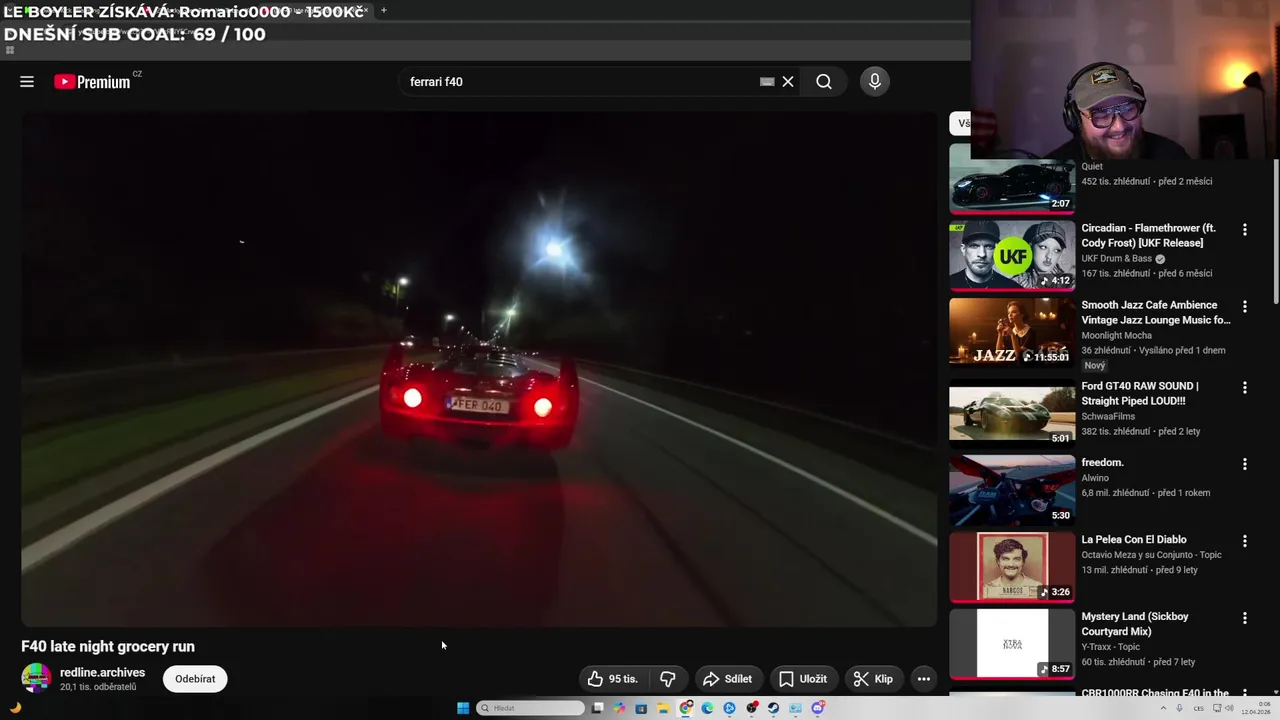Show hidden system tray icons chevron

pos(1164,708)
